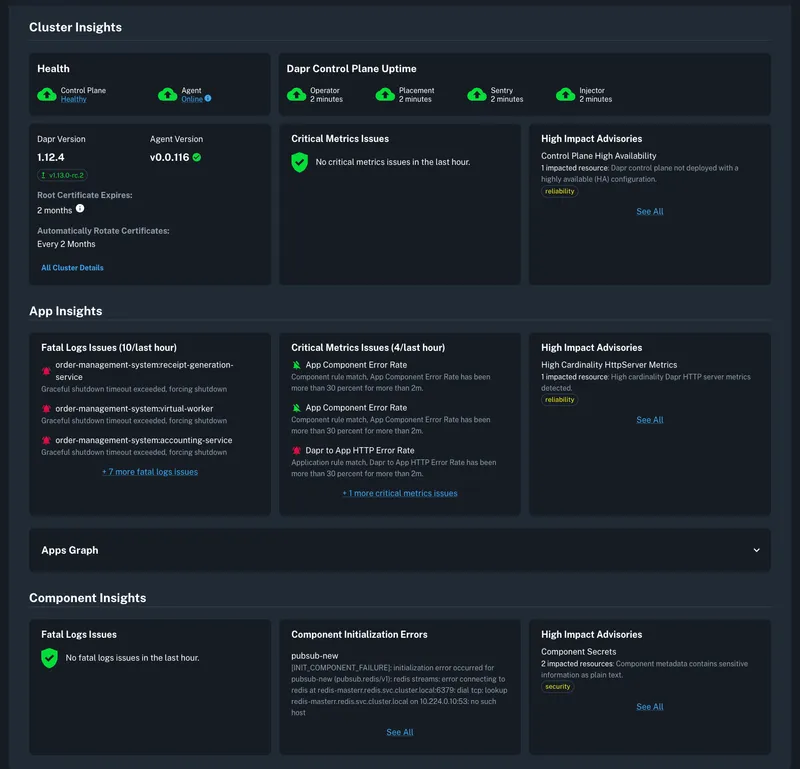
Task: Click the Control Plane cloud status icon
Action: (x=47, y=95)
